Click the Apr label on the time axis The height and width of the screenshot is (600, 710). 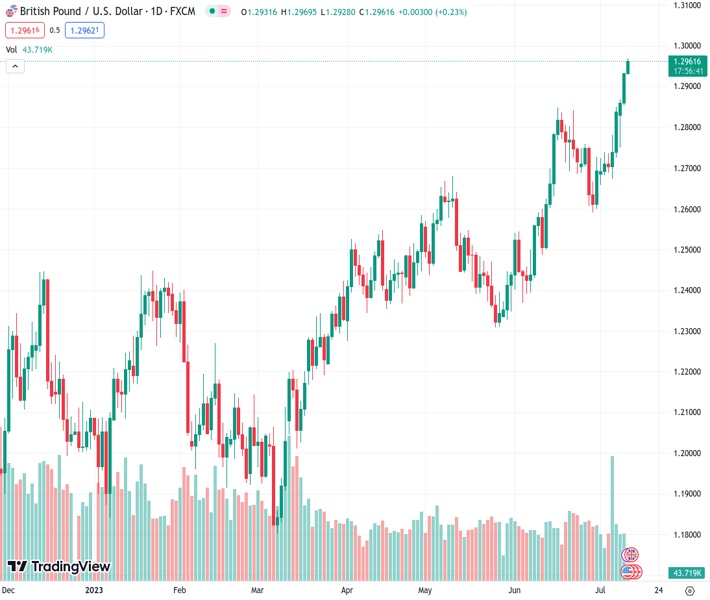click(x=346, y=591)
